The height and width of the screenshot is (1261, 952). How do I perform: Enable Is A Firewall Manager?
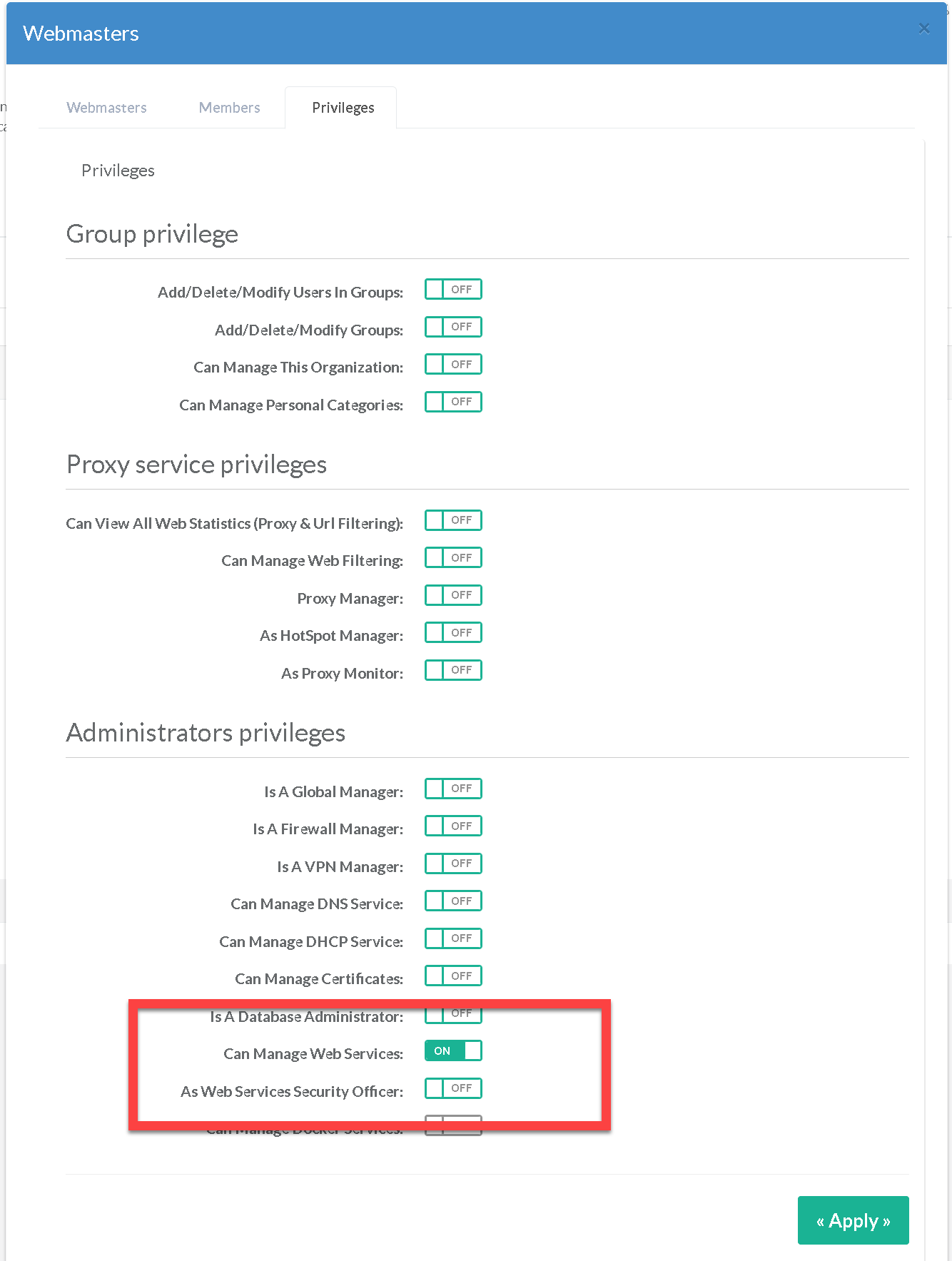(x=453, y=826)
